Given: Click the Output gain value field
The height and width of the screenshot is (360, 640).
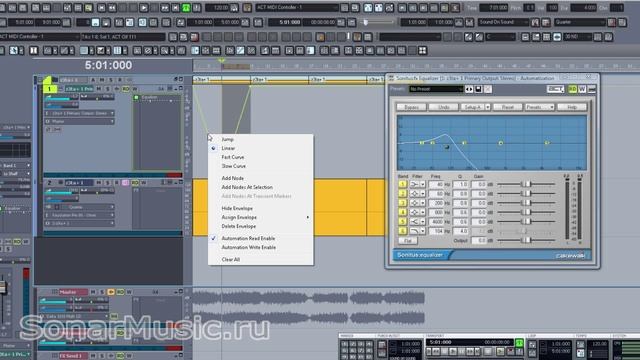Looking at the screenshot, I should 479,240.
